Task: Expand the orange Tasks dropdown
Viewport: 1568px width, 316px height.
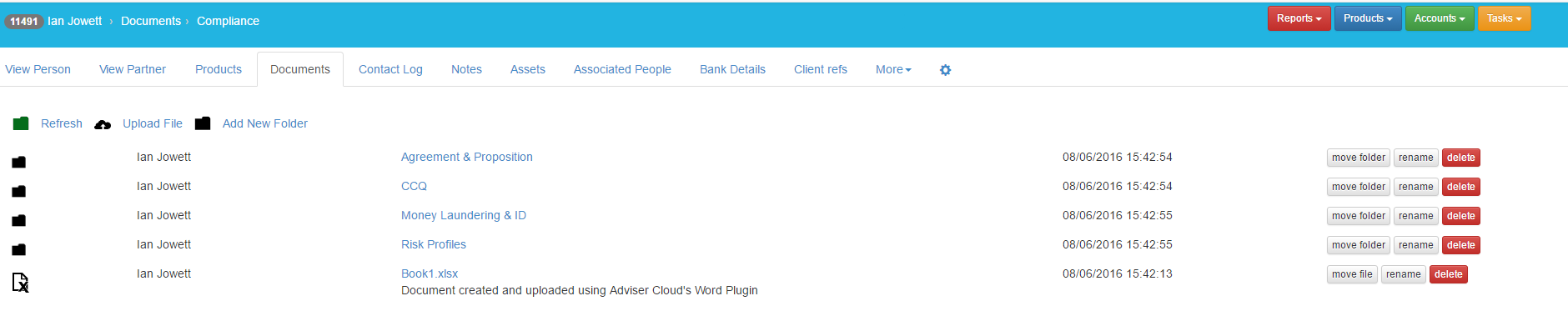Action: [1504, 18]
